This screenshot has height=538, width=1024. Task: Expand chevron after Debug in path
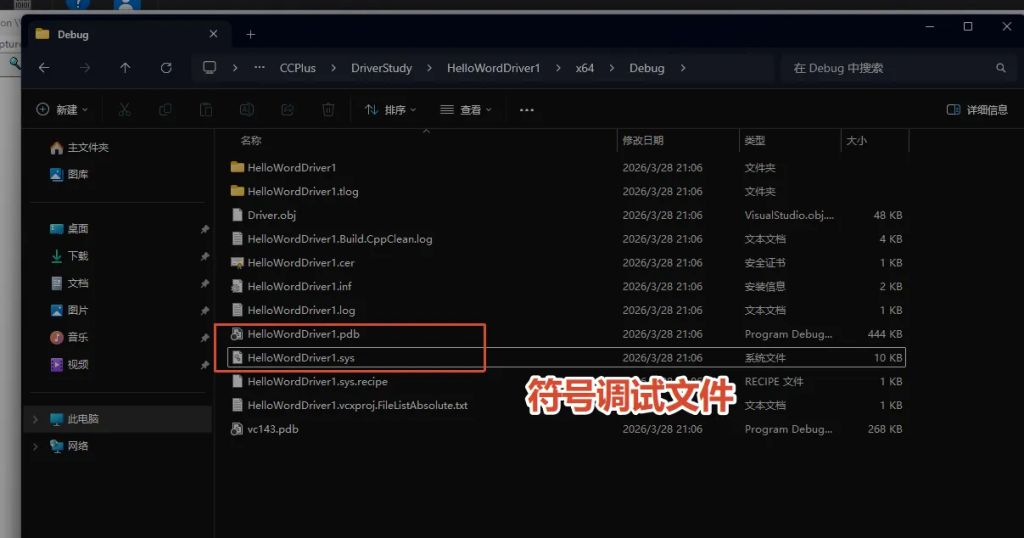[682, 68]
